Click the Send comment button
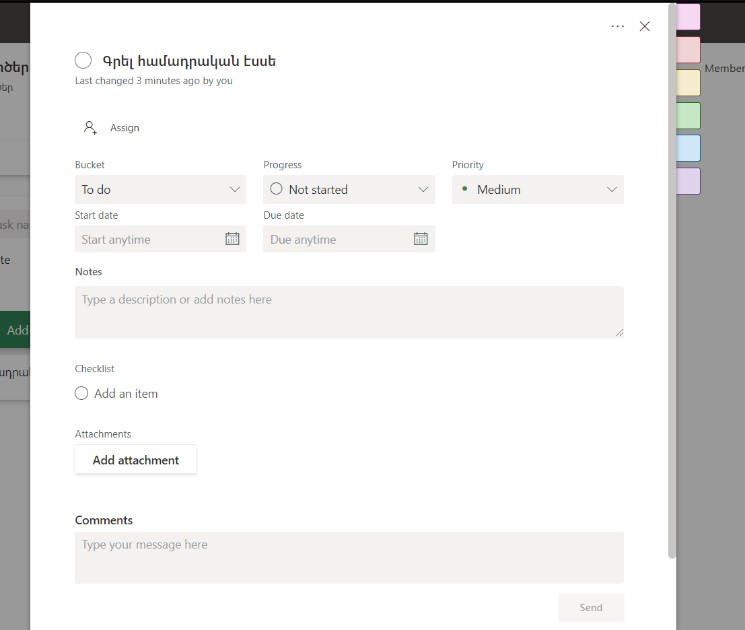The image size is (745, 630). point(591,607)
